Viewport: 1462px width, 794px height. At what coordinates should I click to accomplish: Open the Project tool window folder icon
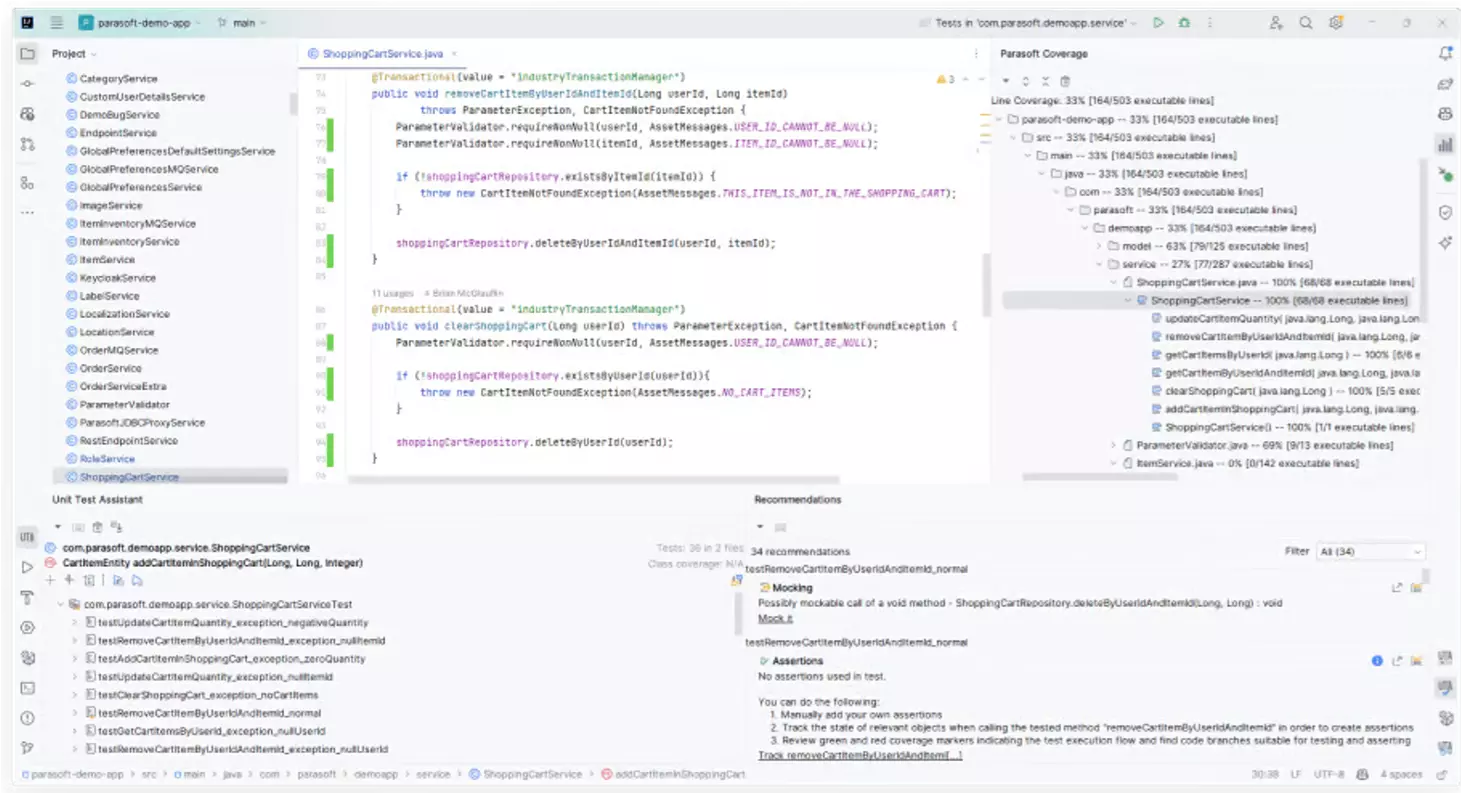28,54
